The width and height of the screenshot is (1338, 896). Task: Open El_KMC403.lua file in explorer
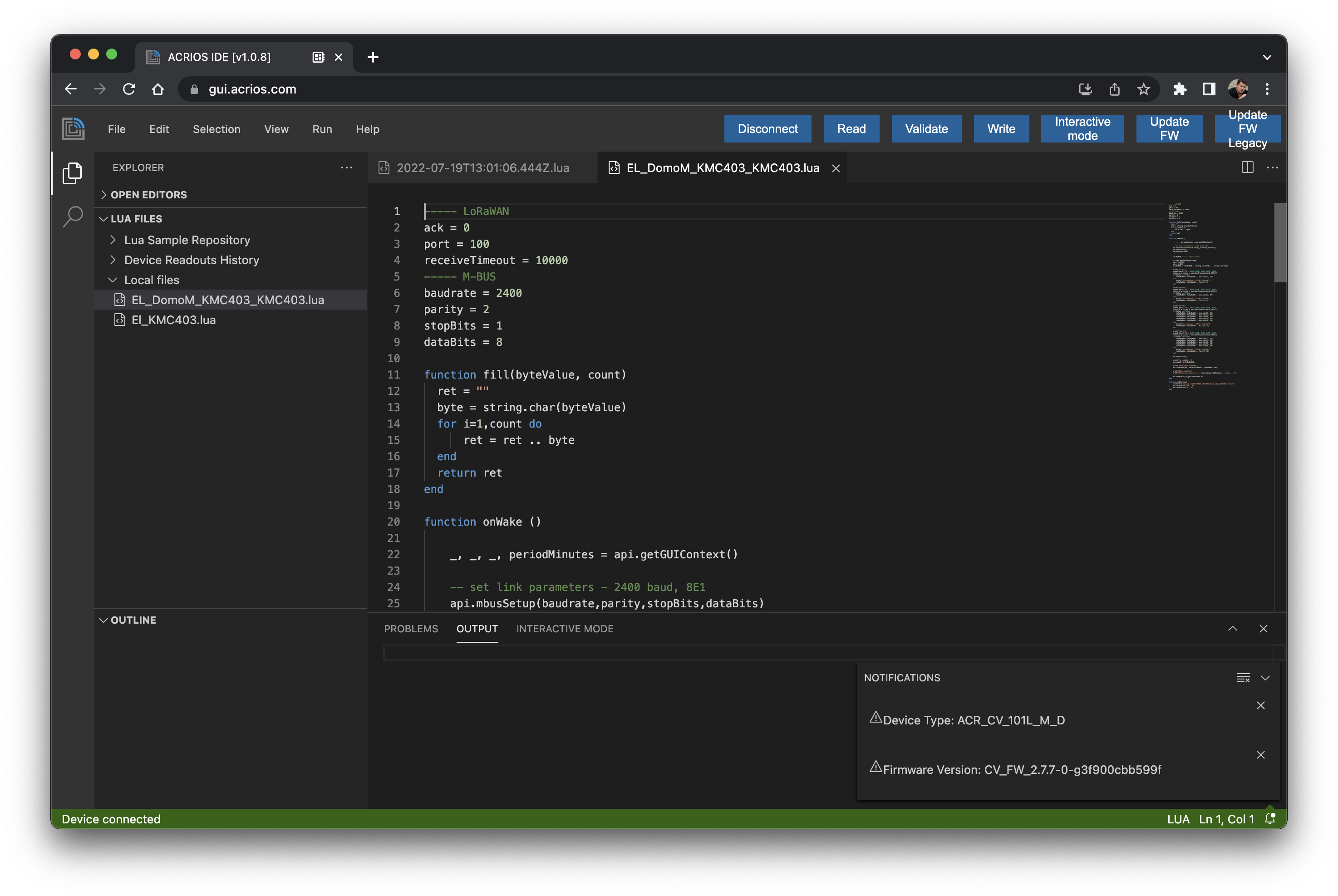coord(230,320)
